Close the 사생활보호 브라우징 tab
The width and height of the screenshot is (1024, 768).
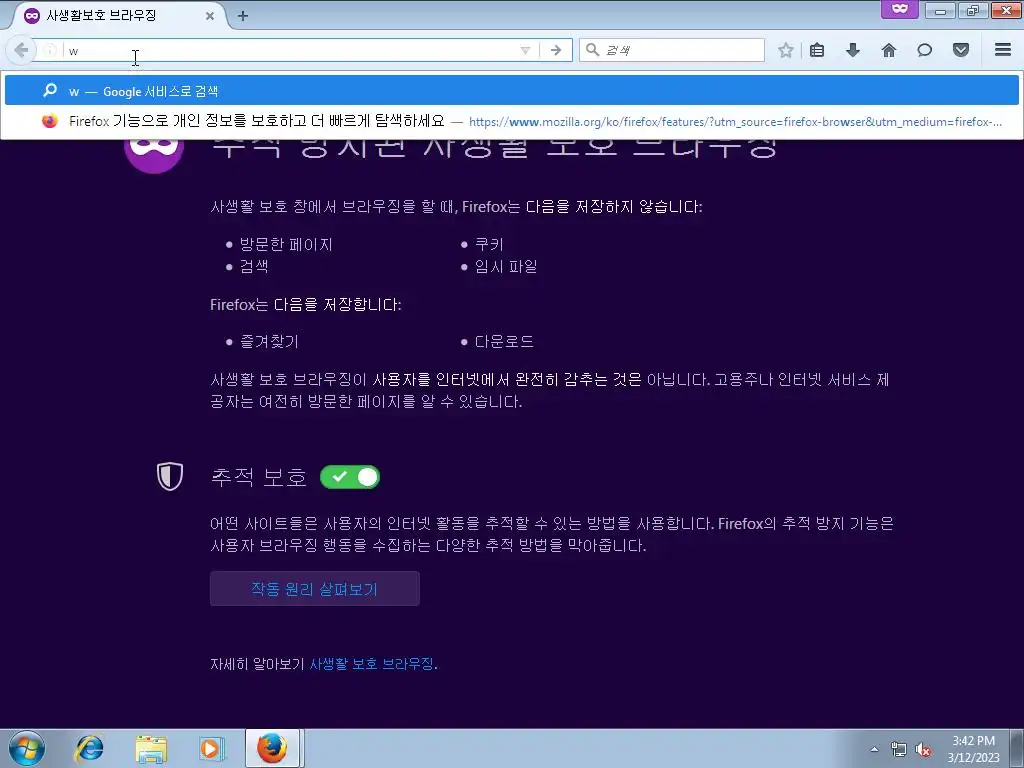(210, 16)
